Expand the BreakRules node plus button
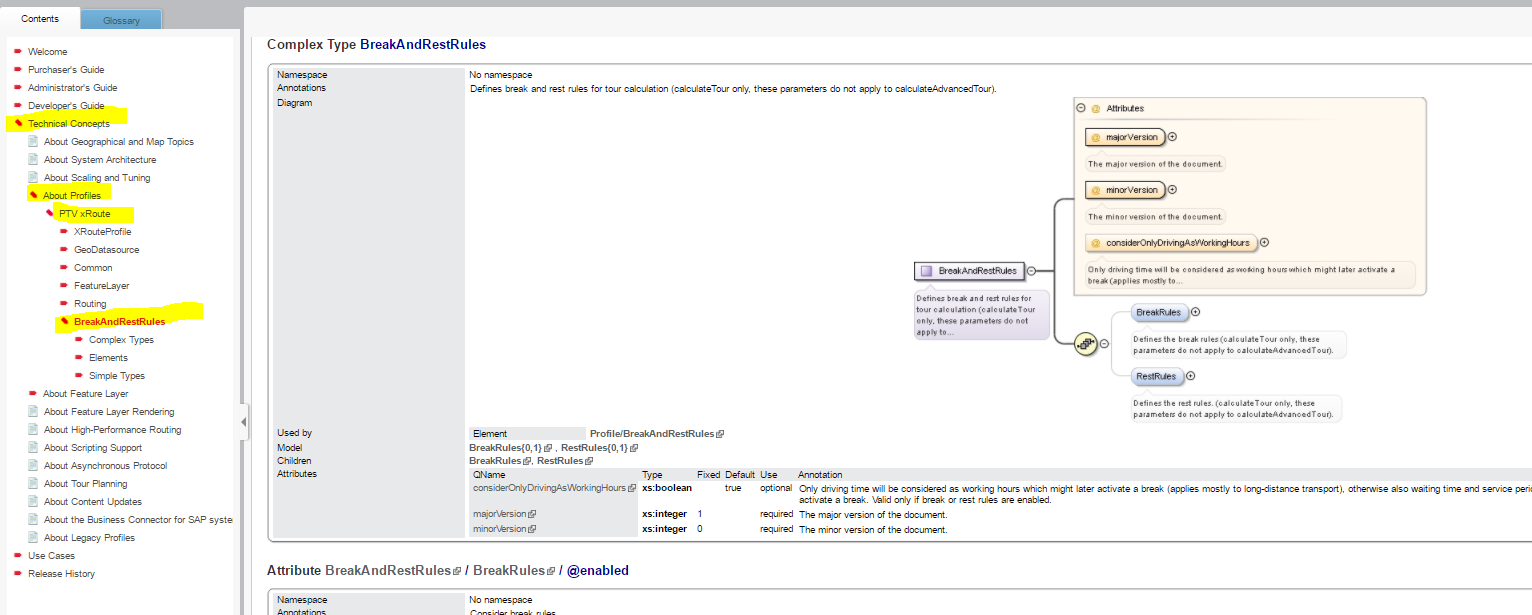1532x615 pixels. [1195, 312]
